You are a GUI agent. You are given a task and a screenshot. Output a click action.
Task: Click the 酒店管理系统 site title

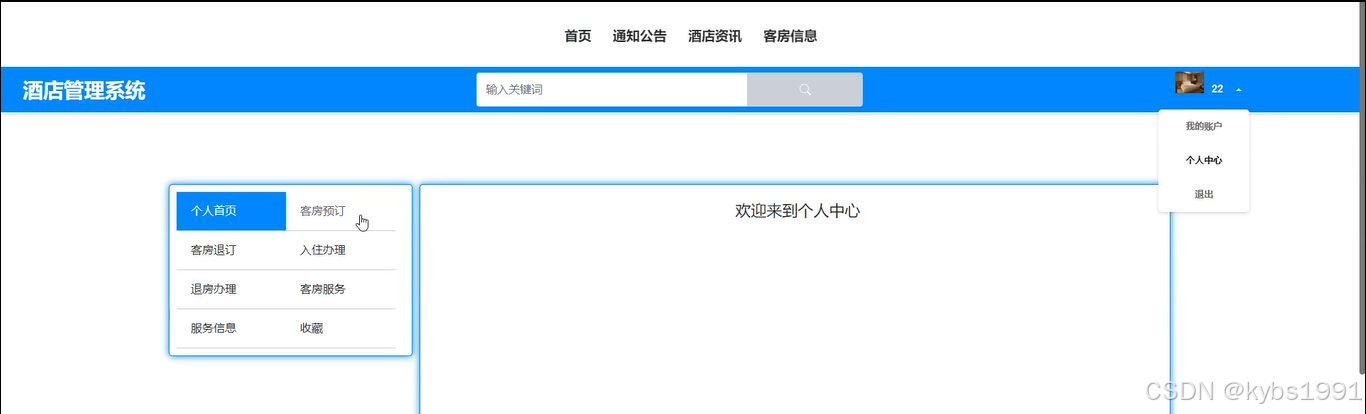coord(84,91)
